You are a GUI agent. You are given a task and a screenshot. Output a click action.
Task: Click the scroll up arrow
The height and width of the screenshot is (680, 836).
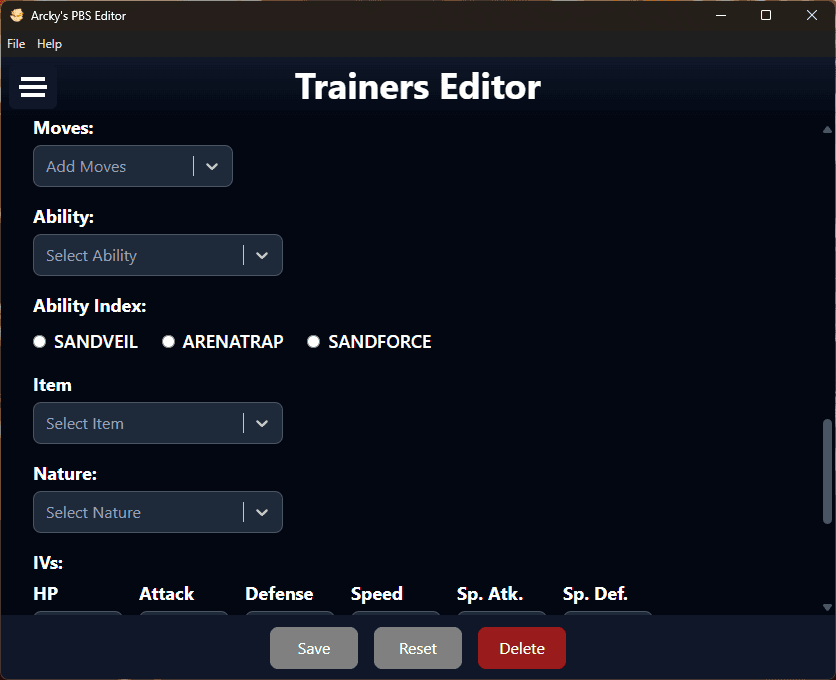[827, 130]
